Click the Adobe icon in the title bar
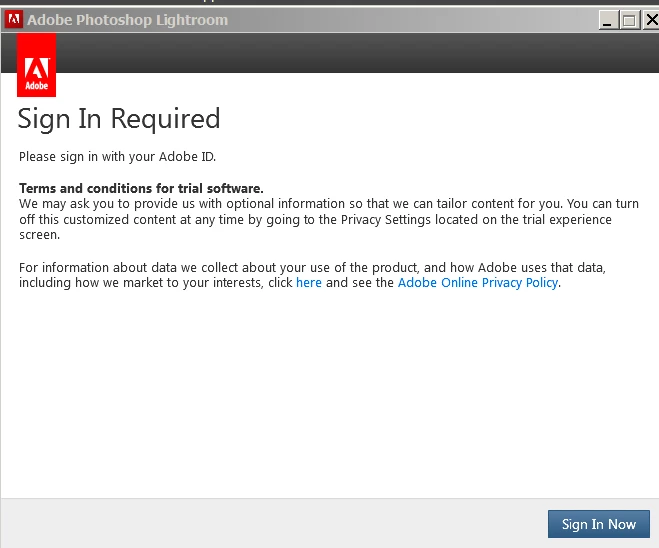This screenshot has height=548, width=659. click(x=14, y=19)
